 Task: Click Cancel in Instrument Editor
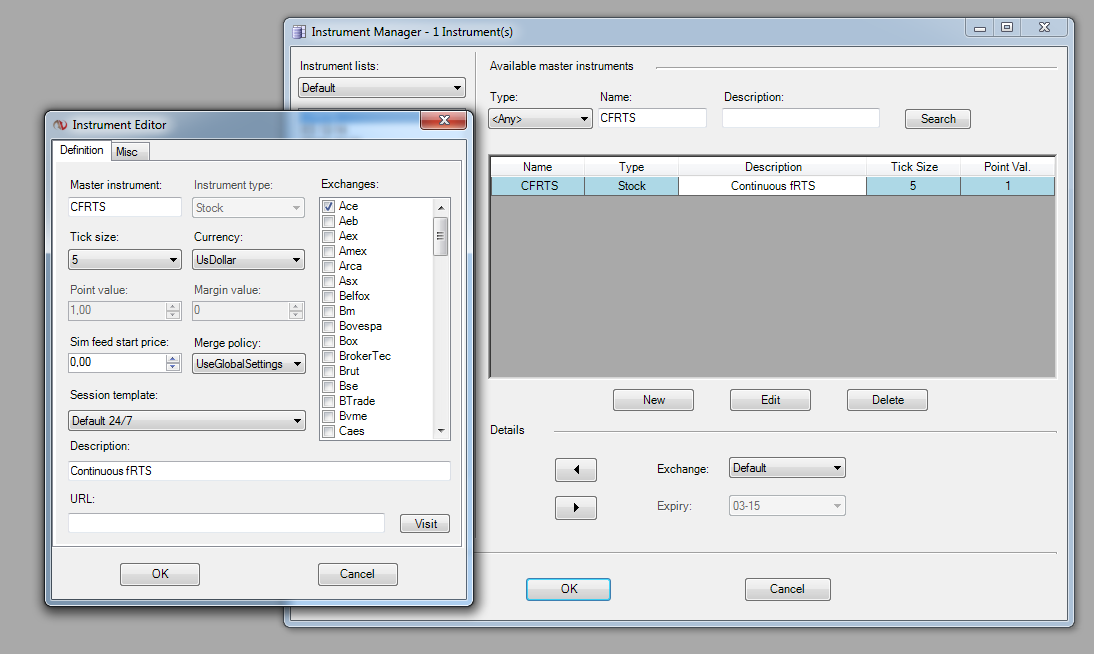click(x=357, y=574)
